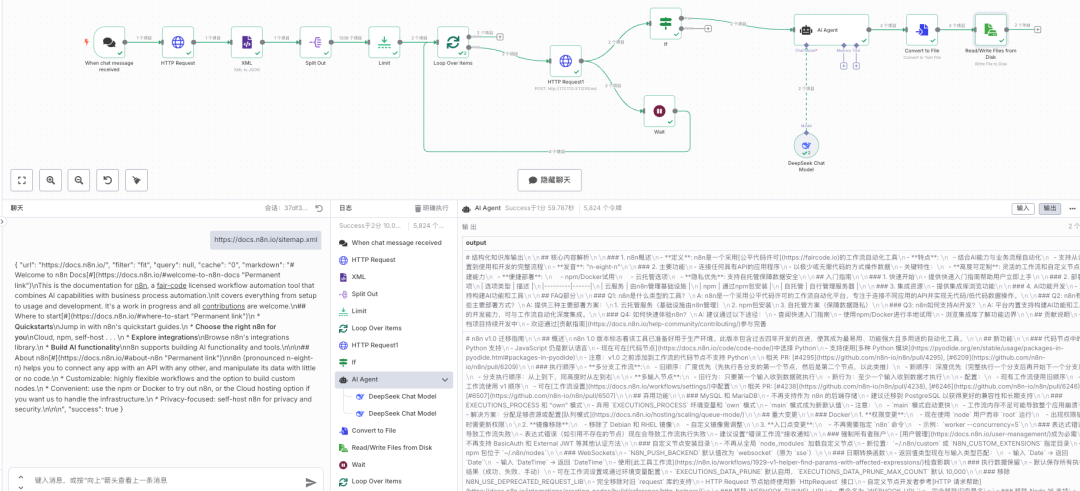The width and height of the screenshot is (1080, 491).
Task: Select AI Agent in the log list
Action: click(394, 379)
